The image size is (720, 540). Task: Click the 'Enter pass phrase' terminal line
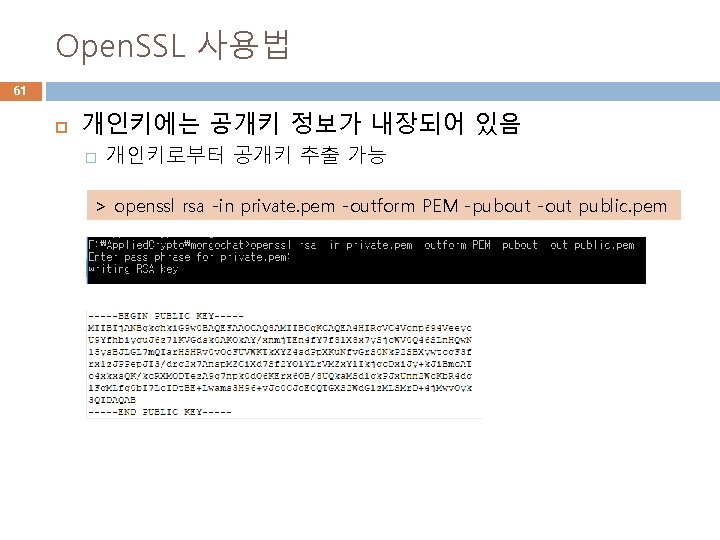(x=189, y=257)
